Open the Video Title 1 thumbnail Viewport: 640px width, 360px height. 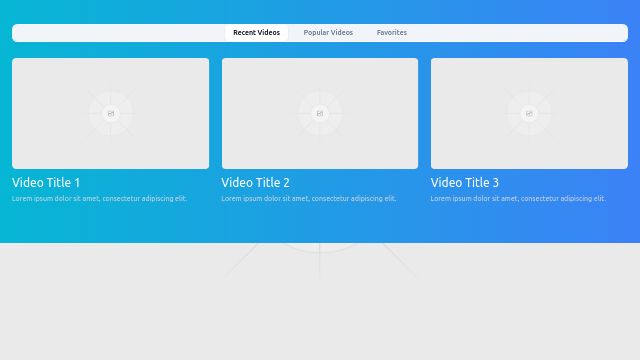[x=111, y=113]
